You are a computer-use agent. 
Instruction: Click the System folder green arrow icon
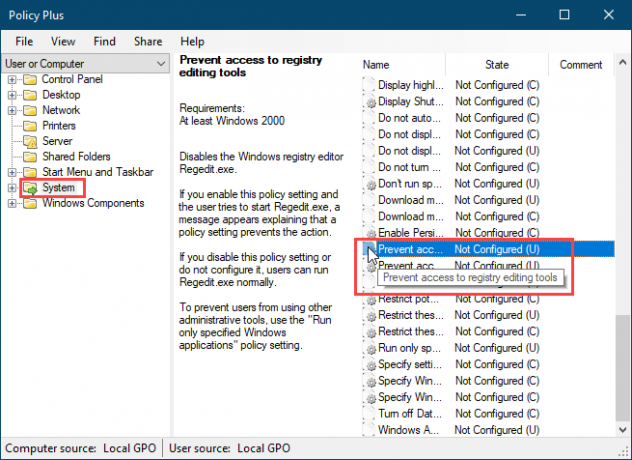click(30, 188)
